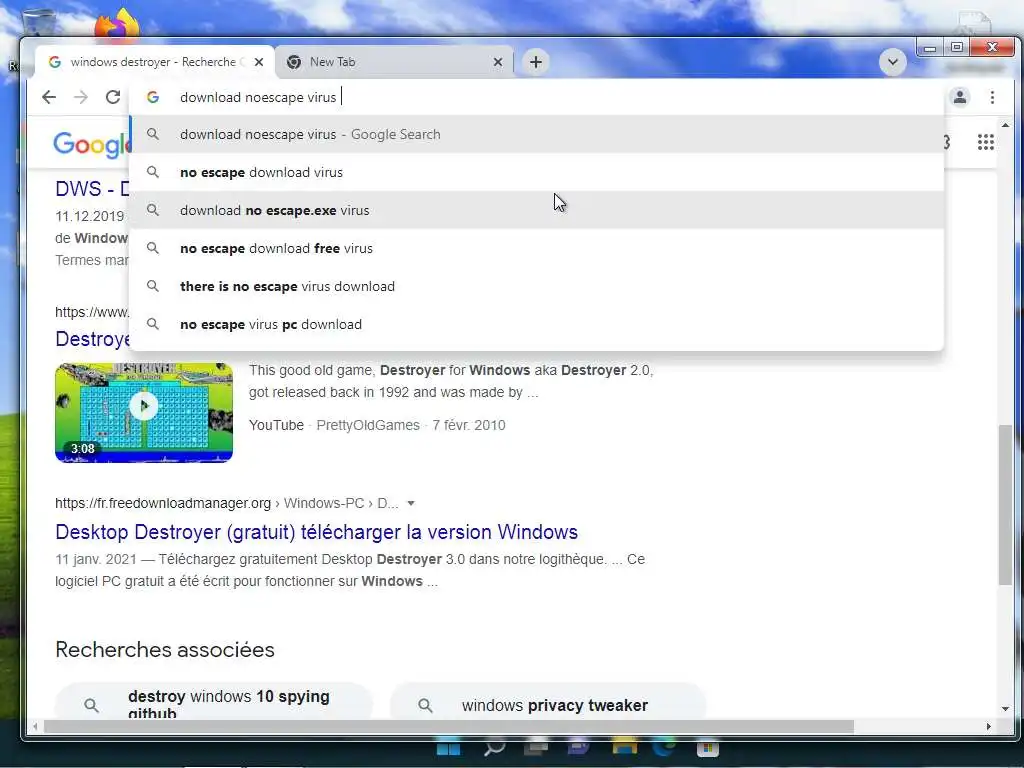Choose suggestion no escape virus pc download
This screenshot has width=1024, height=768.
click(x=536, y=324)
